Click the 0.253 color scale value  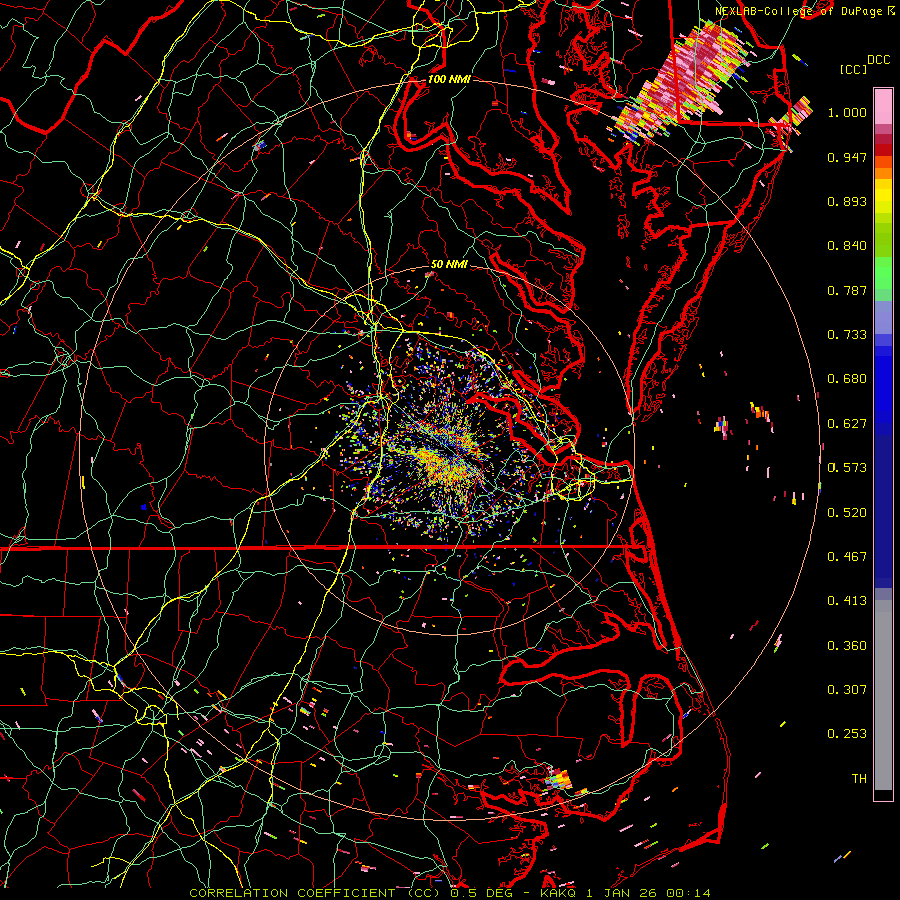[847, 734]
